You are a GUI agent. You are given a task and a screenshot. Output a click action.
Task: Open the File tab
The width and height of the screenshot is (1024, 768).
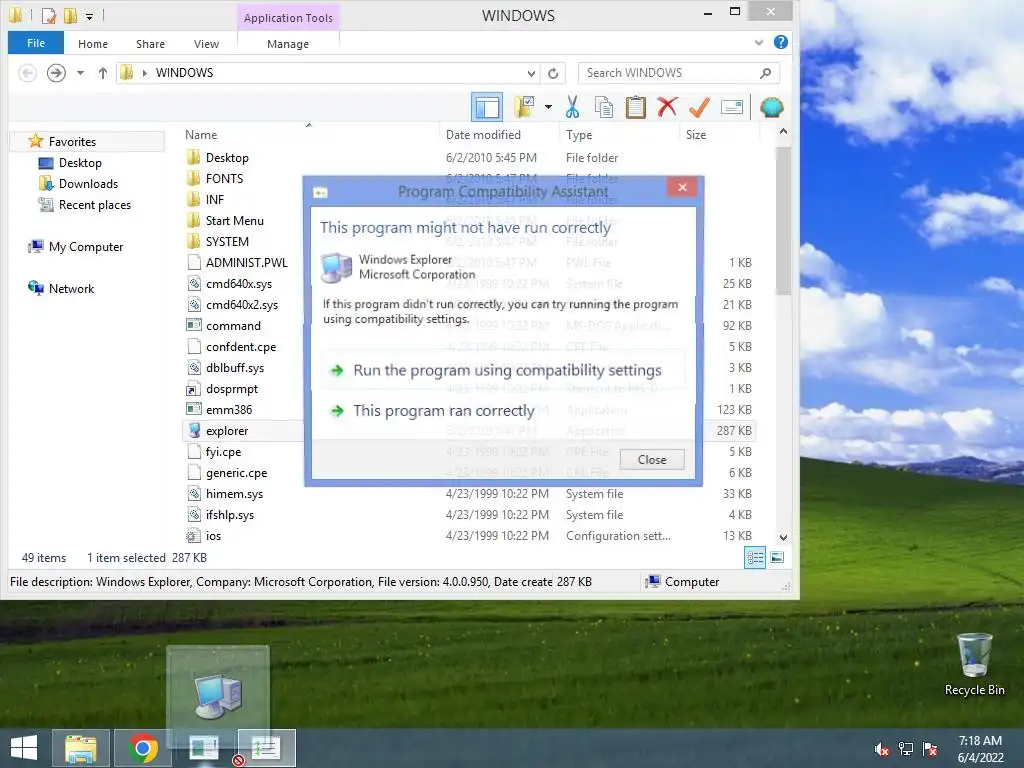click(x=36, y=43)
